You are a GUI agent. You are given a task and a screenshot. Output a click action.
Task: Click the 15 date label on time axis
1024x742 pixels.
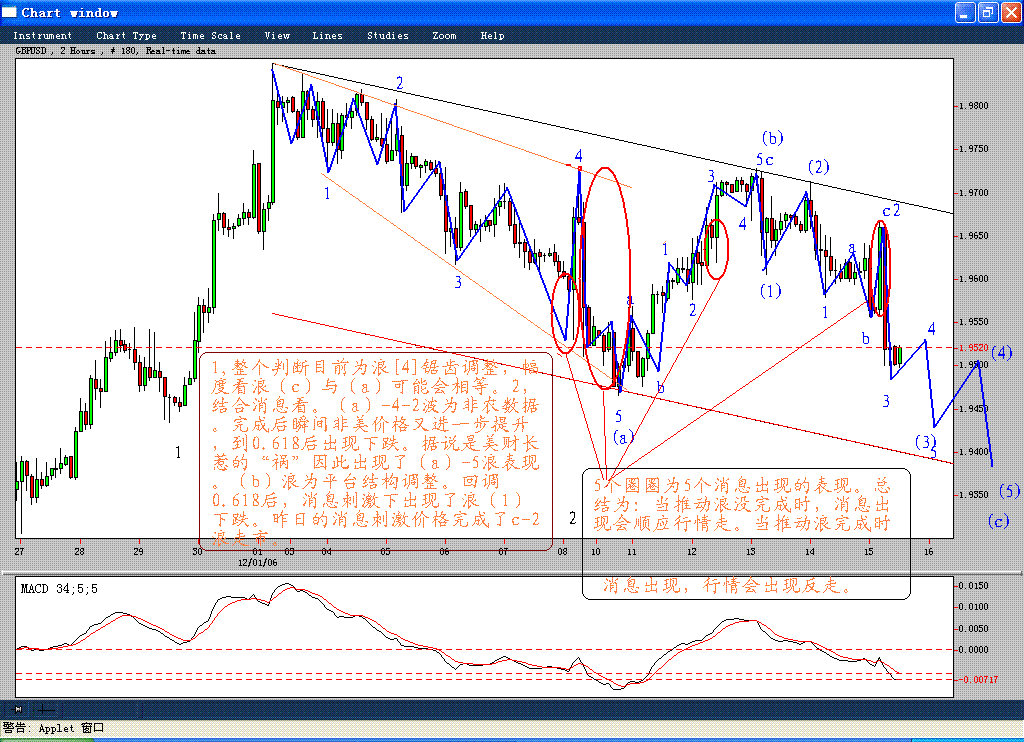coord(869,551)
